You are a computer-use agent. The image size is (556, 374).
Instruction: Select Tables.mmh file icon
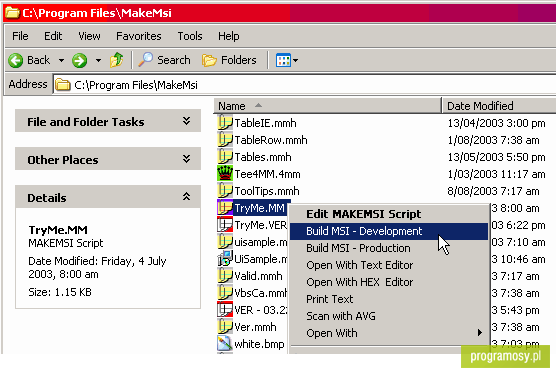[x=224, y=157]
